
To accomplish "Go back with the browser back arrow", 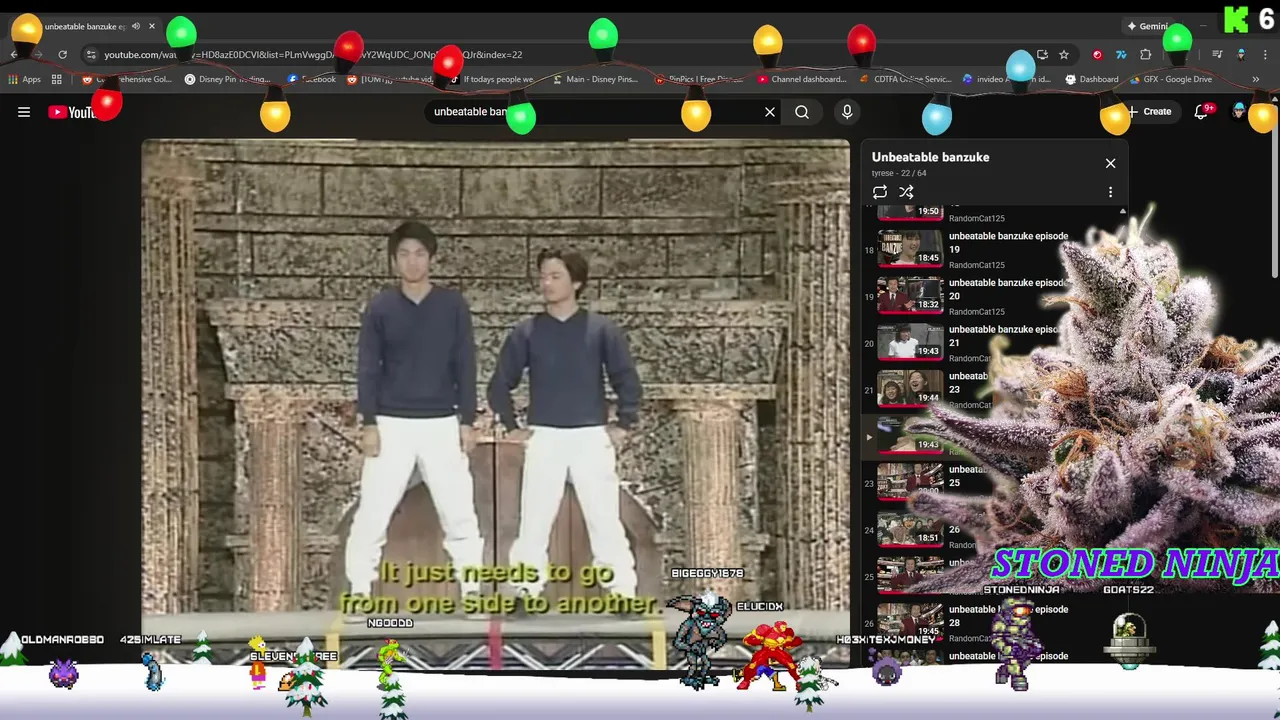I will pyautogui.click(x=14, y=55).
